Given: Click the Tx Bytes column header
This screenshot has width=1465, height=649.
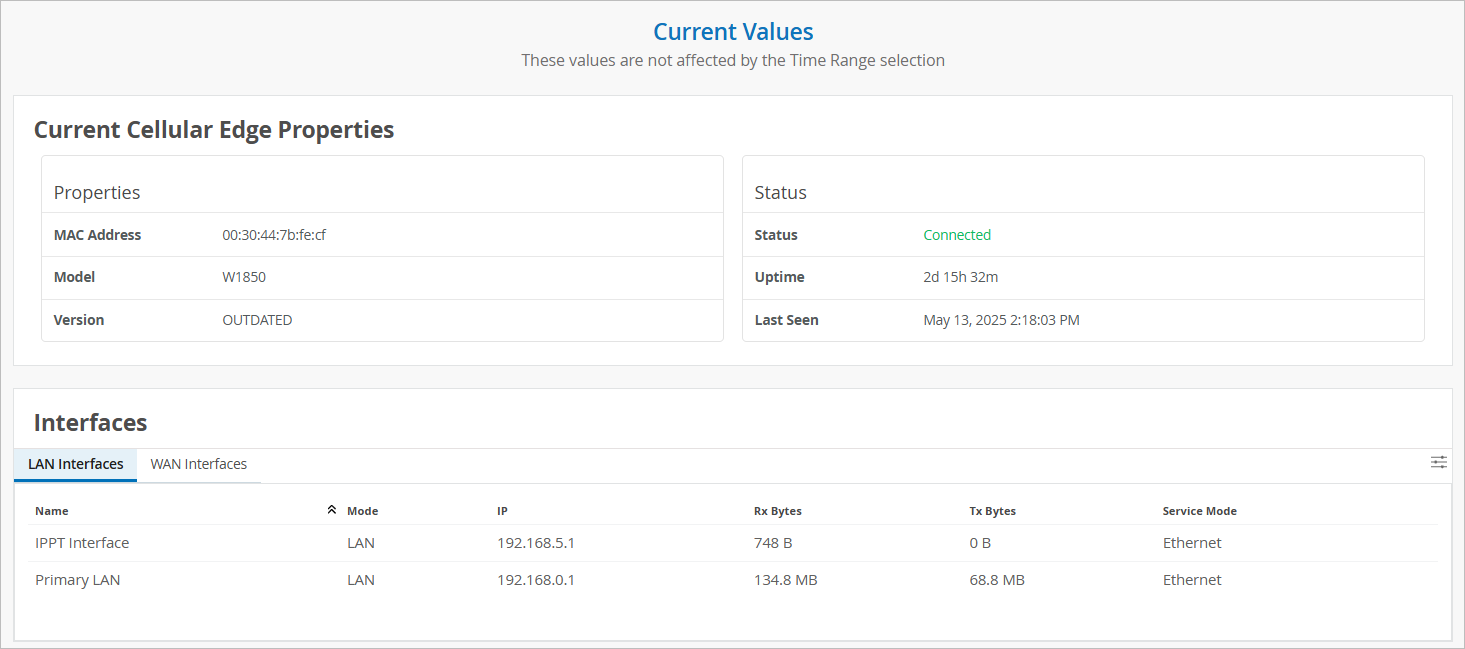Looking at the screenshot, I should [x=992, y=511].
